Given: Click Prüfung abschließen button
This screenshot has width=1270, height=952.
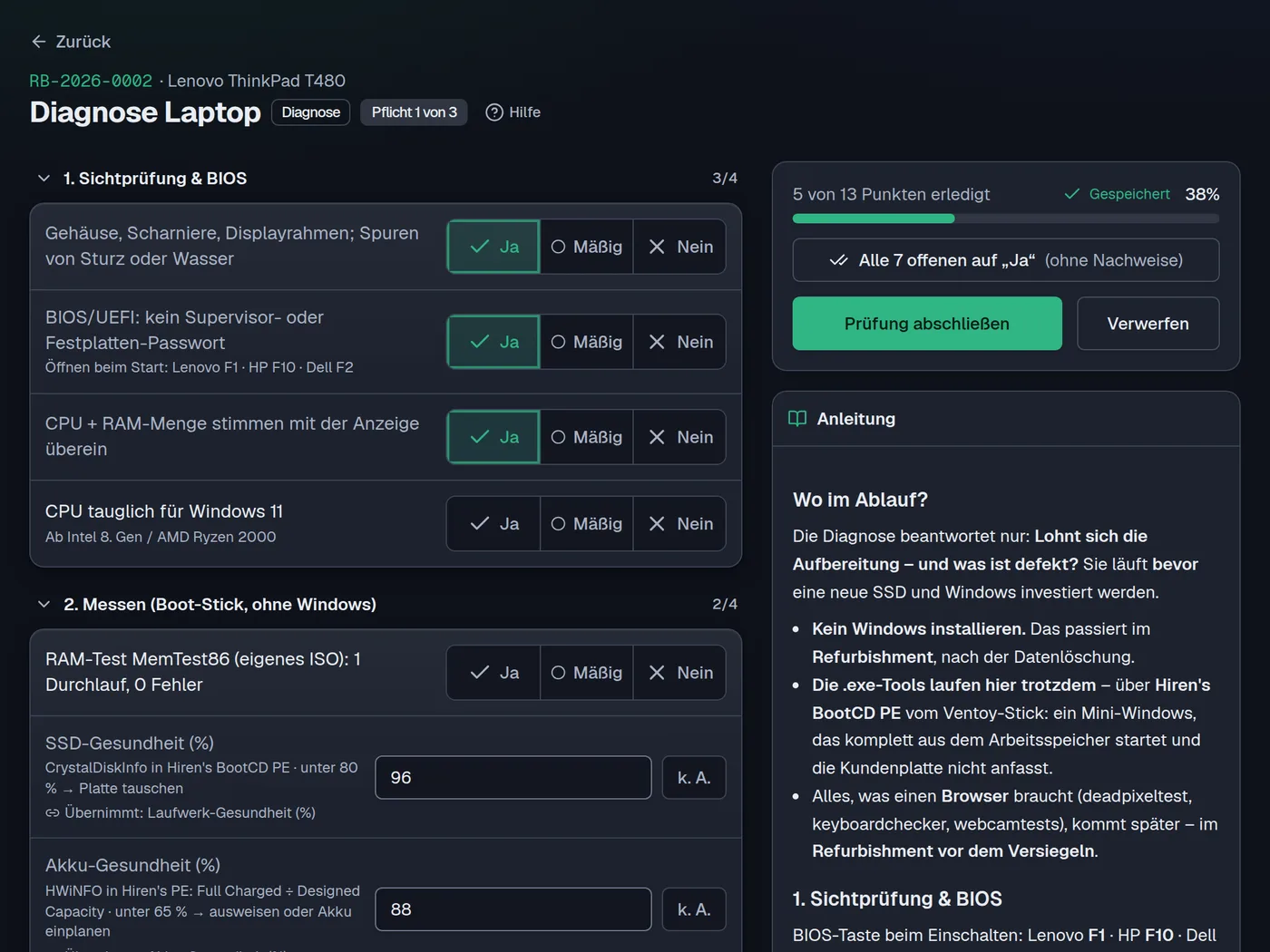Looking at the screenshot, I should pyautogui.click(x=927, y=324).
